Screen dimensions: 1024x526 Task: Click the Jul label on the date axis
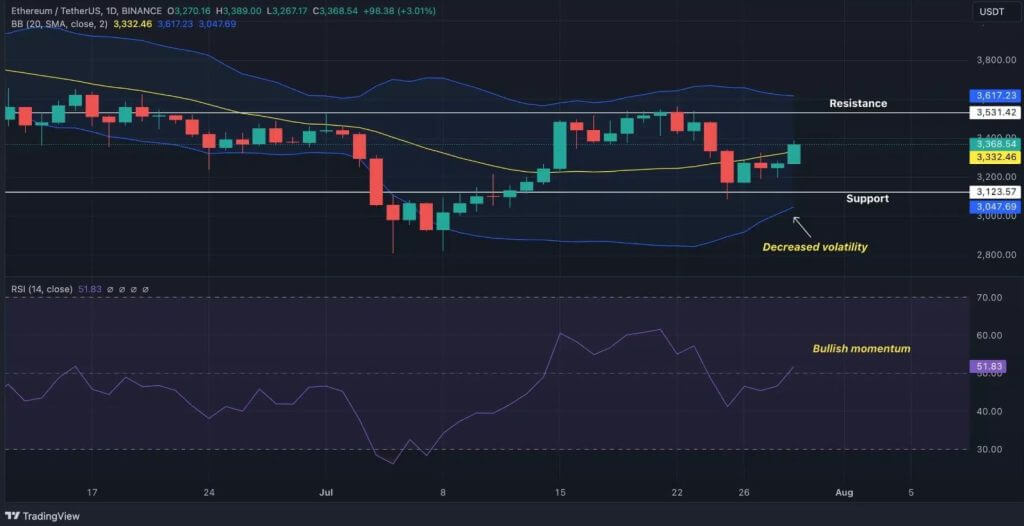click(325, 493)
